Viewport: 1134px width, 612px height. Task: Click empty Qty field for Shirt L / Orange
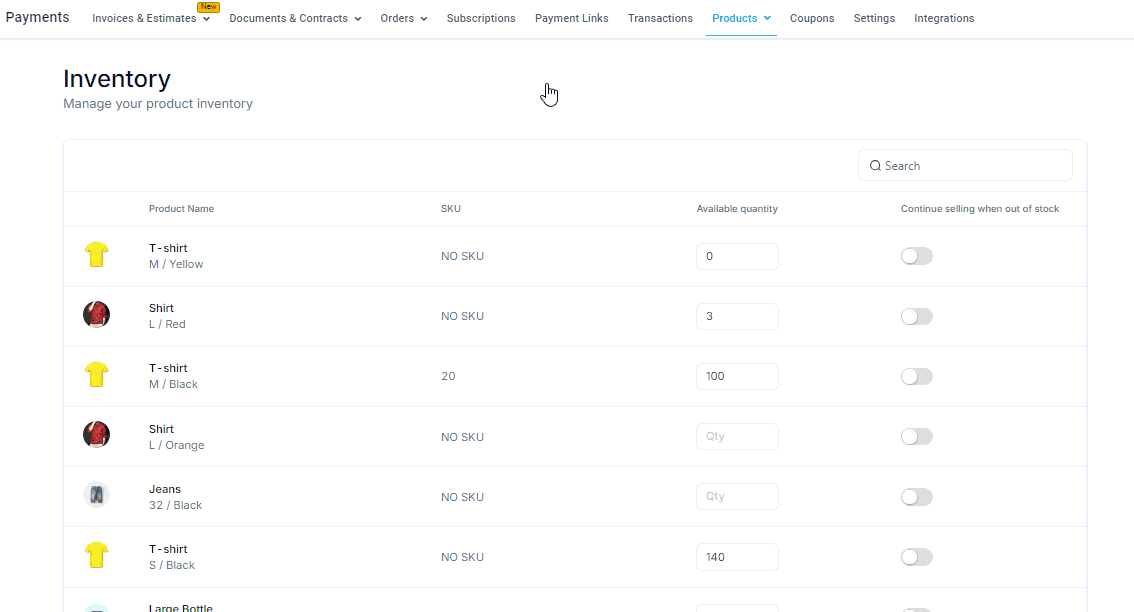click(x=737, y=436)
